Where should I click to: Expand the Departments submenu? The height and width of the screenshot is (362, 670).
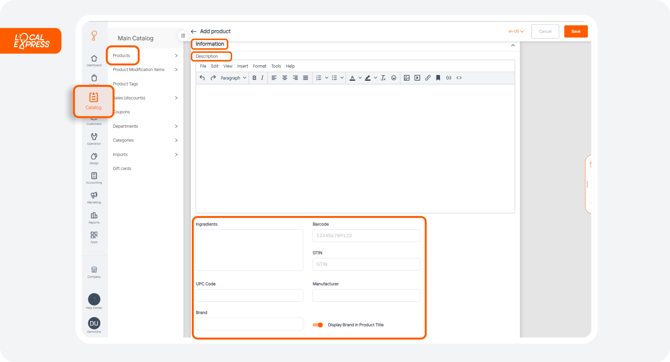(176, 126)
